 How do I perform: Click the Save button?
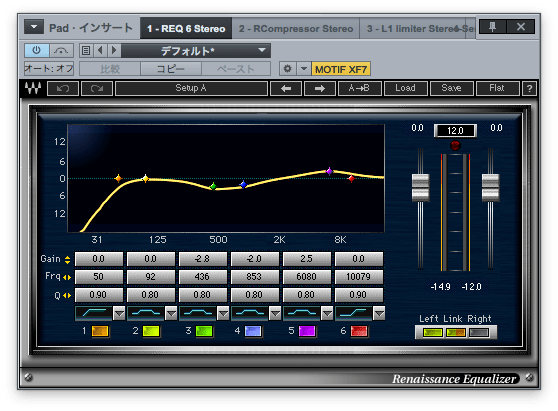452,88
